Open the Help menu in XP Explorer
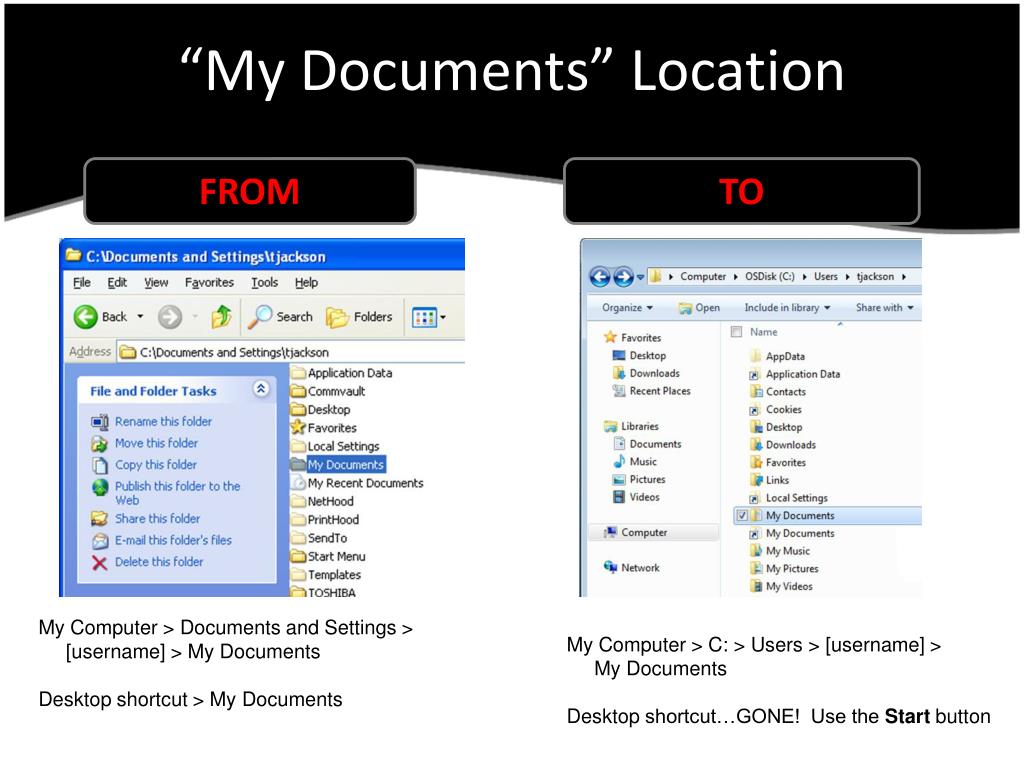Viewport: 1024px width, 768px height. (306, 282)
